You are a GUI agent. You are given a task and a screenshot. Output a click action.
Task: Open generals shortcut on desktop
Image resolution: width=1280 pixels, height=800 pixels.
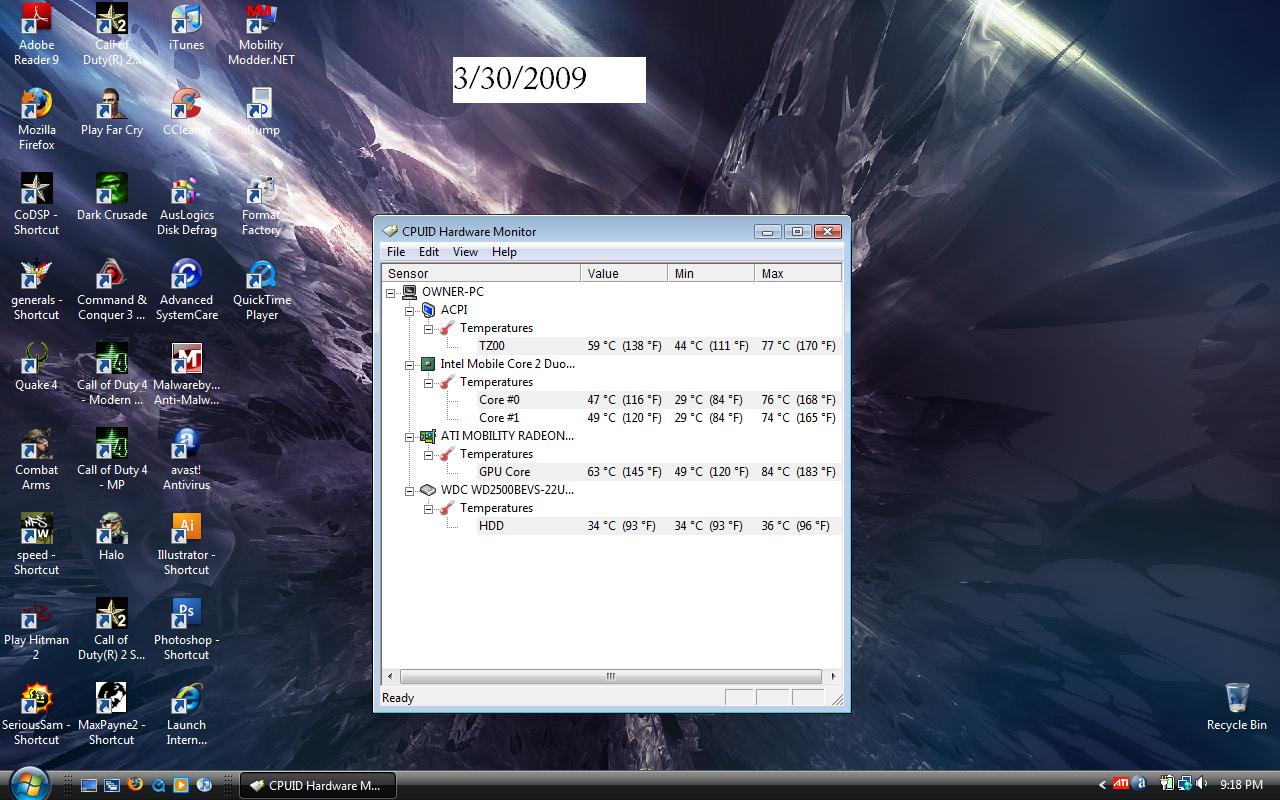[x=36, y=289]
